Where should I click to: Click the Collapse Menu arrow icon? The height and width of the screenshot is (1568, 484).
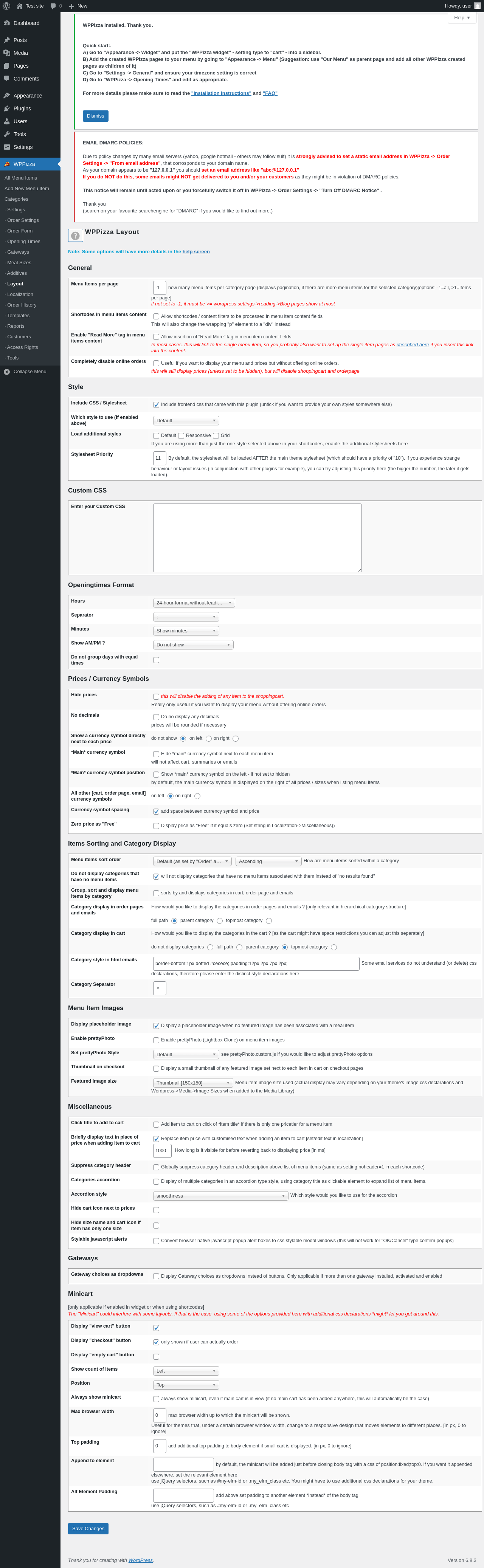(x=7, y=371)
